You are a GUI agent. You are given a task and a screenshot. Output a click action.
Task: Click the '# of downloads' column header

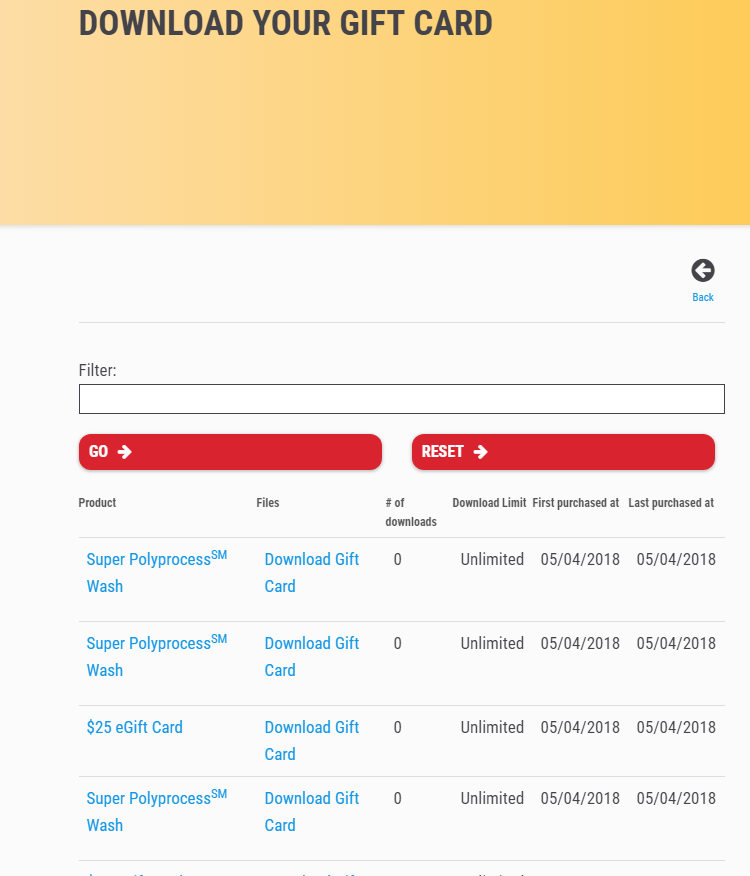[x=411, y=512]
